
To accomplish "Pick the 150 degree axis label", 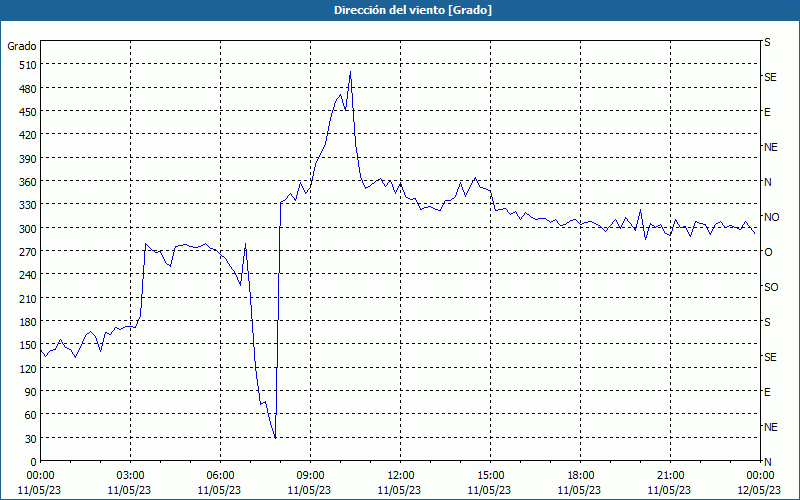I will [28, 345].
